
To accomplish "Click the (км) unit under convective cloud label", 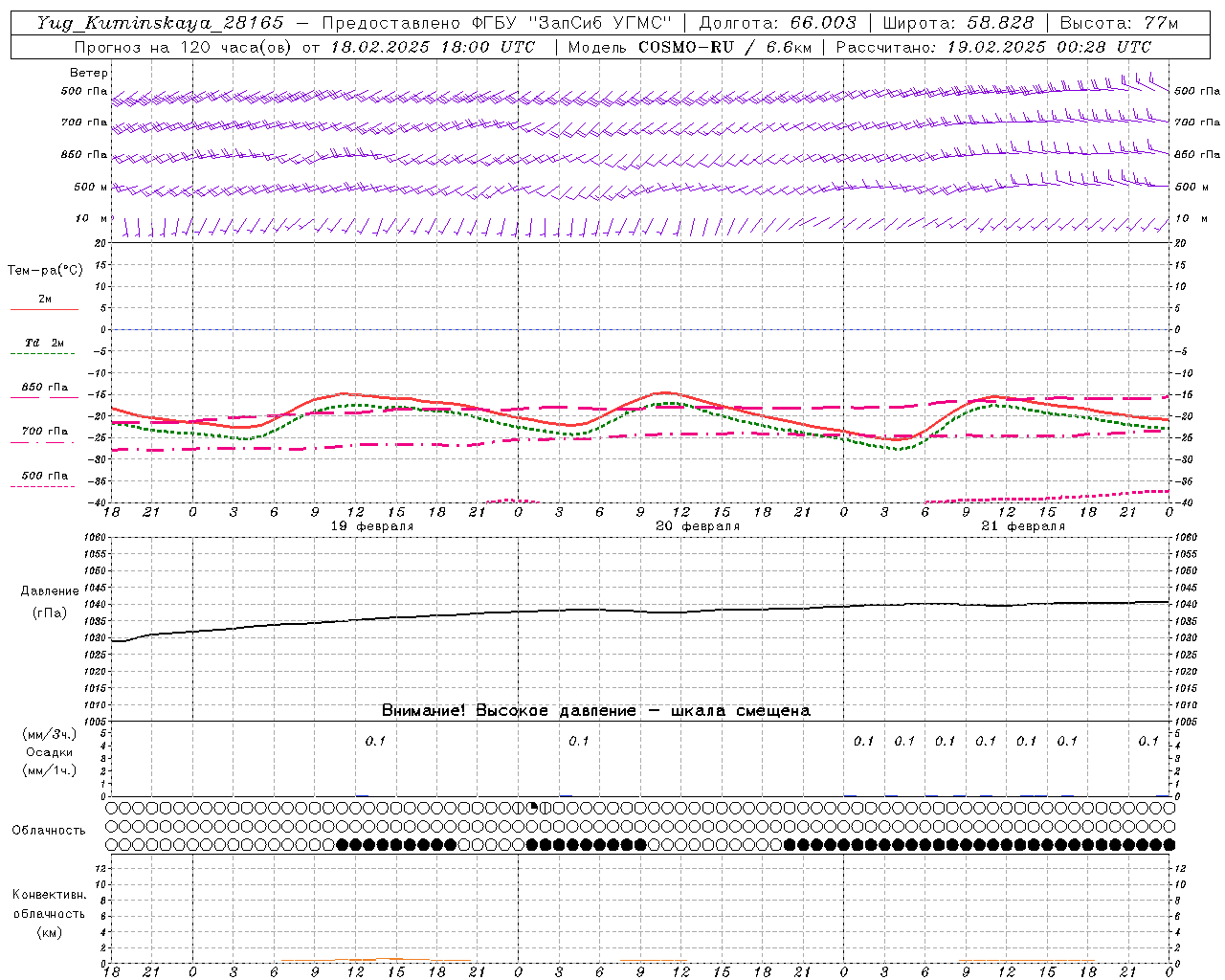I will [x=50, y=931].
